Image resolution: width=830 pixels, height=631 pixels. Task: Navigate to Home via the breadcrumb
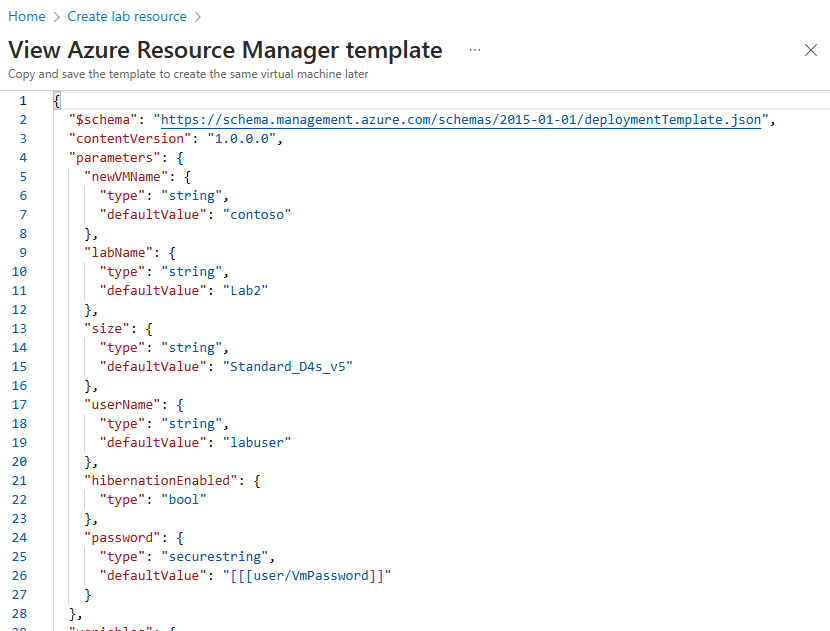pos(26,16)
